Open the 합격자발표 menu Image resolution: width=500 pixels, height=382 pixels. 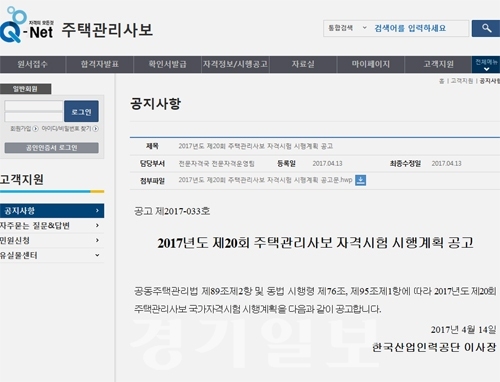click(x=100, y=64)
